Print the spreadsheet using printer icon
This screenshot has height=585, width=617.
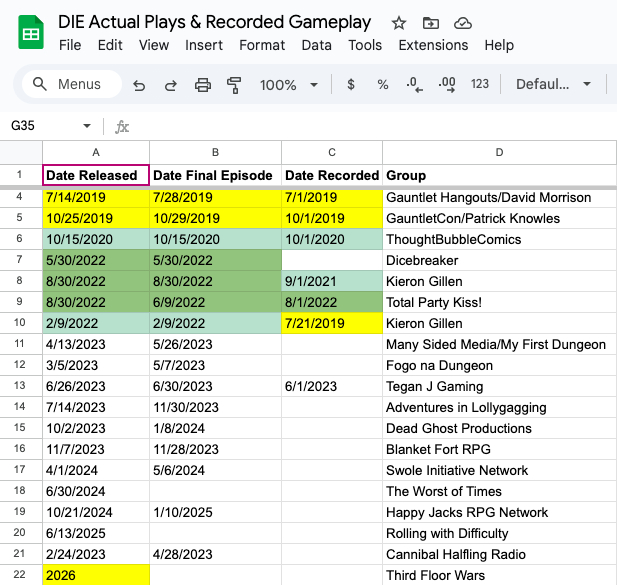tap(203, 85)
